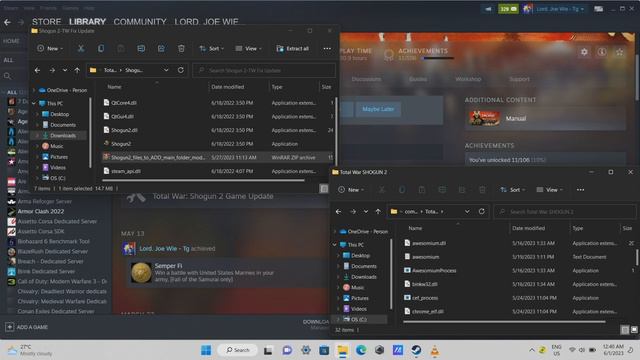Open the Steam STORE tab
The height and width of the screenshot is (360, 640).
(47, 22)
